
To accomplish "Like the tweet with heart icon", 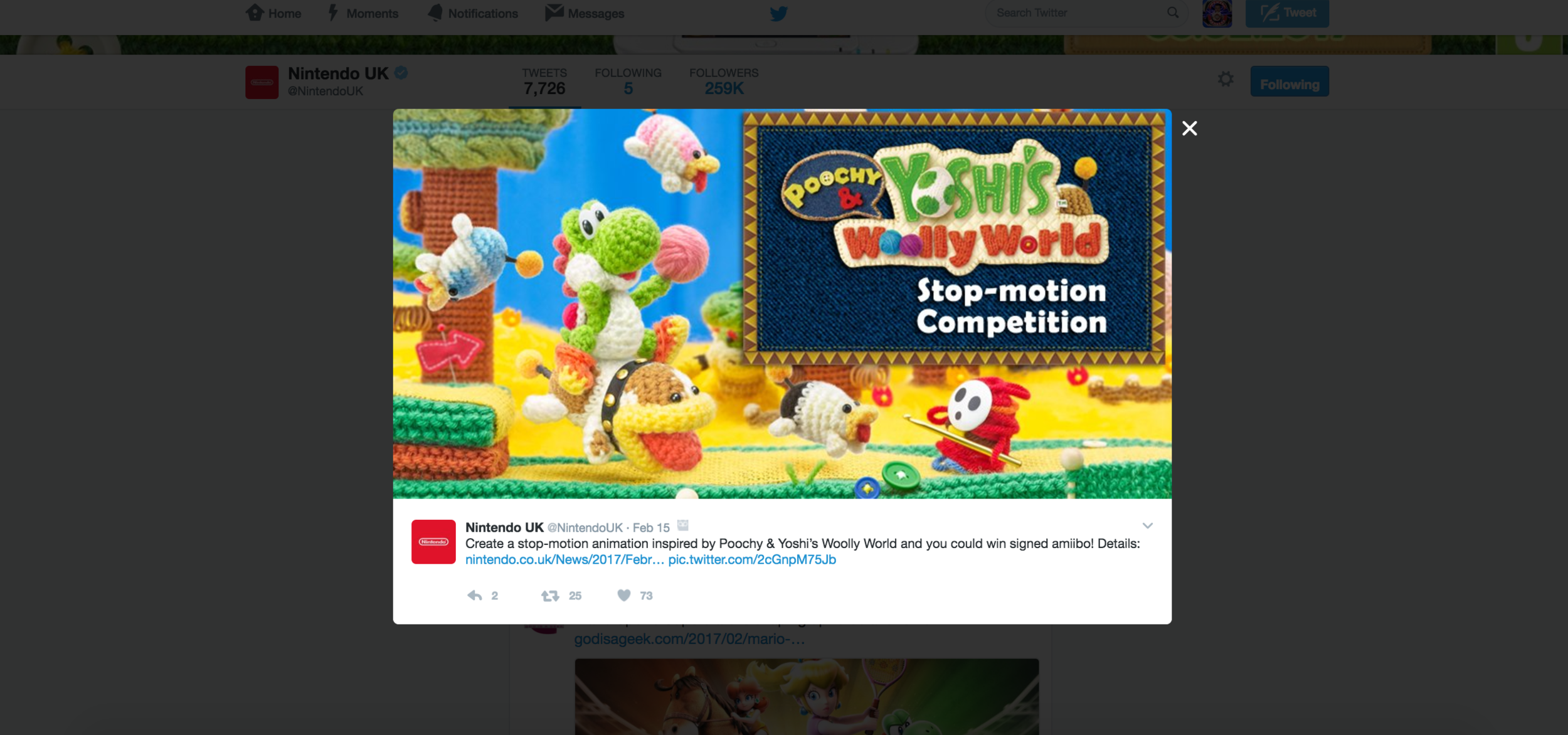I will coord(623,595).
